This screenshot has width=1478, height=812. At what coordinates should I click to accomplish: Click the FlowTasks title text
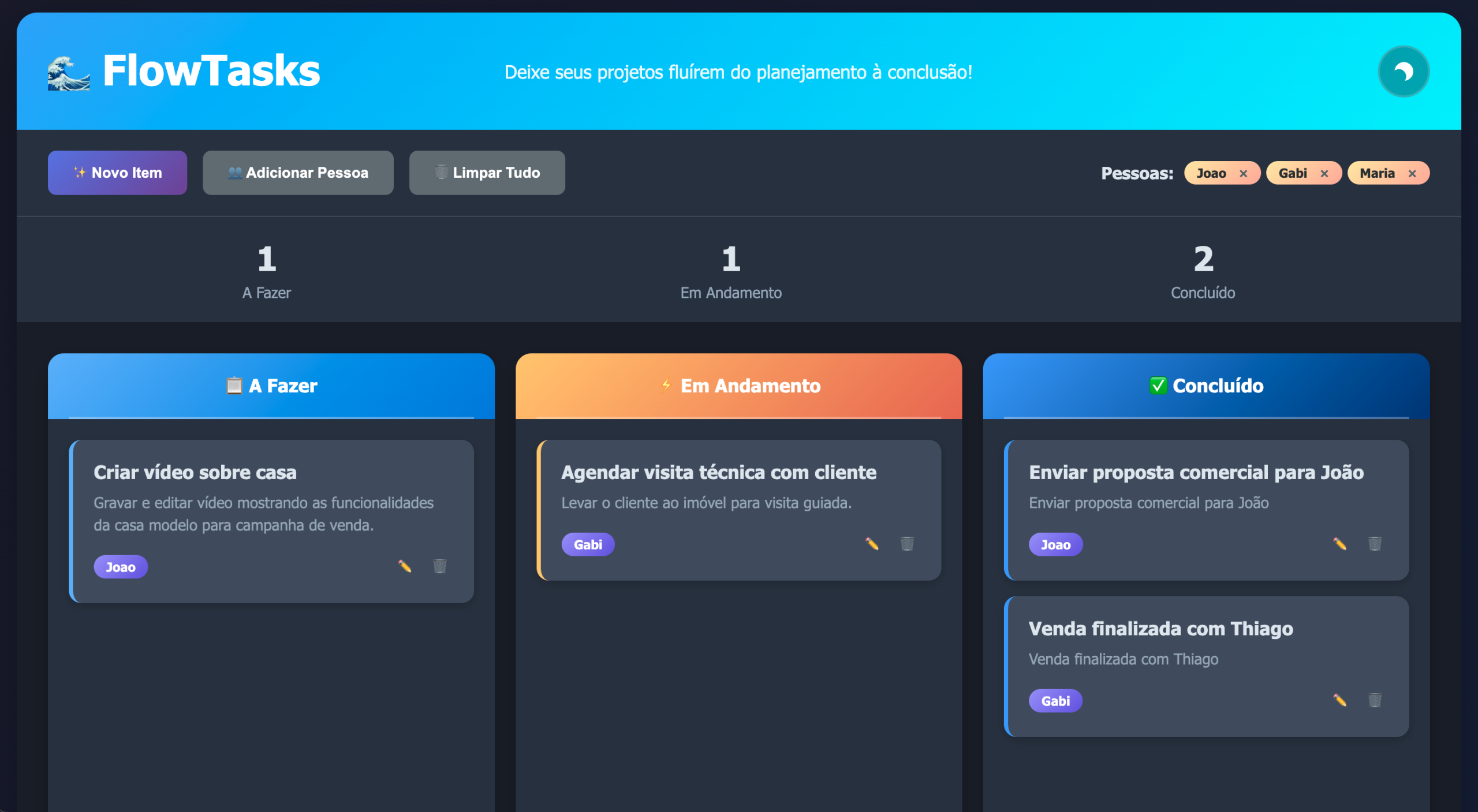(x=211, y=70)
